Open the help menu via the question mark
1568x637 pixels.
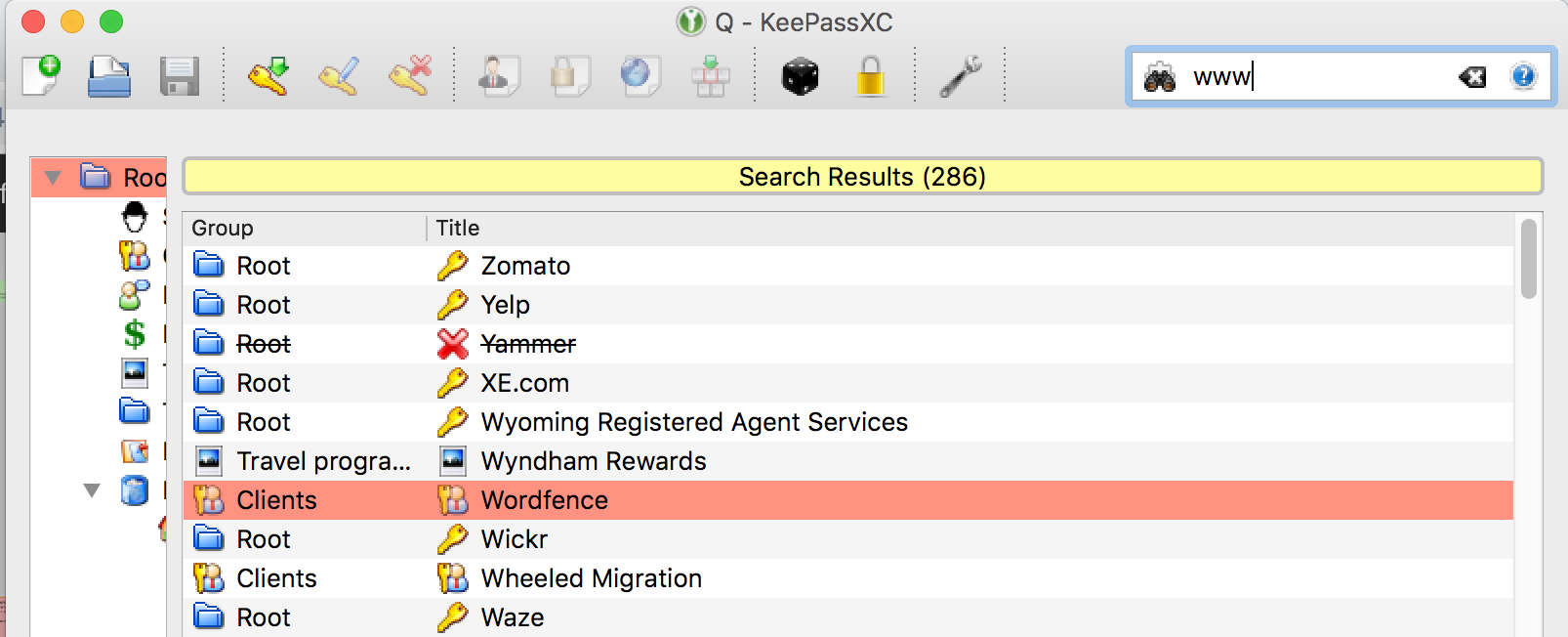[x=1523, y=78]
